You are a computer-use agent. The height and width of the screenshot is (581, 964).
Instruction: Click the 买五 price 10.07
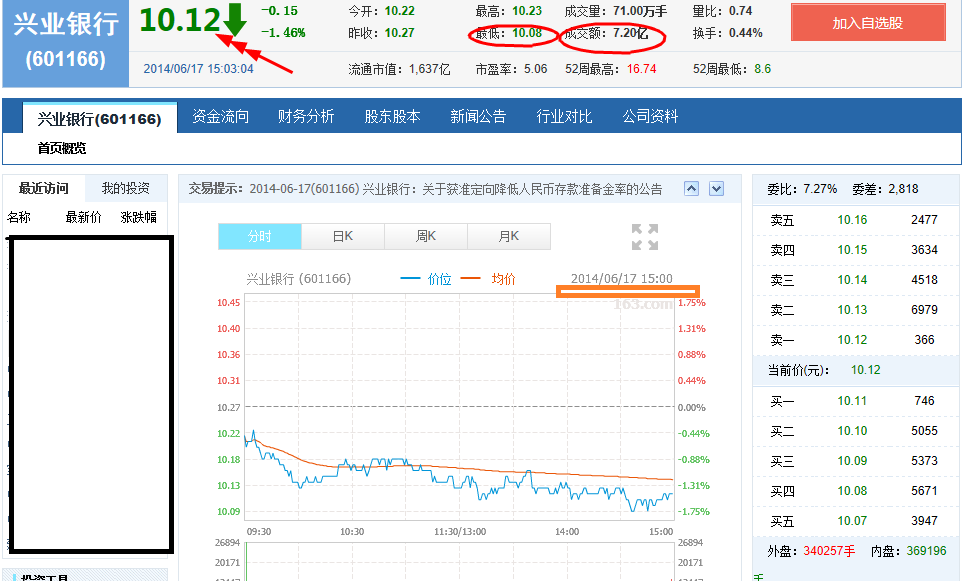pos(852,521)
